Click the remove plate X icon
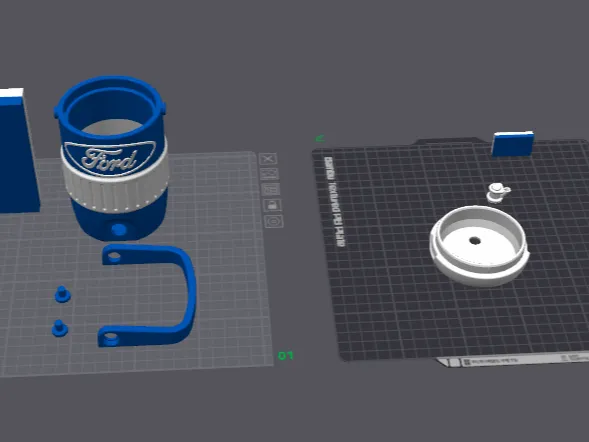This screenshot has width=589, height=442. click(268, 159)
